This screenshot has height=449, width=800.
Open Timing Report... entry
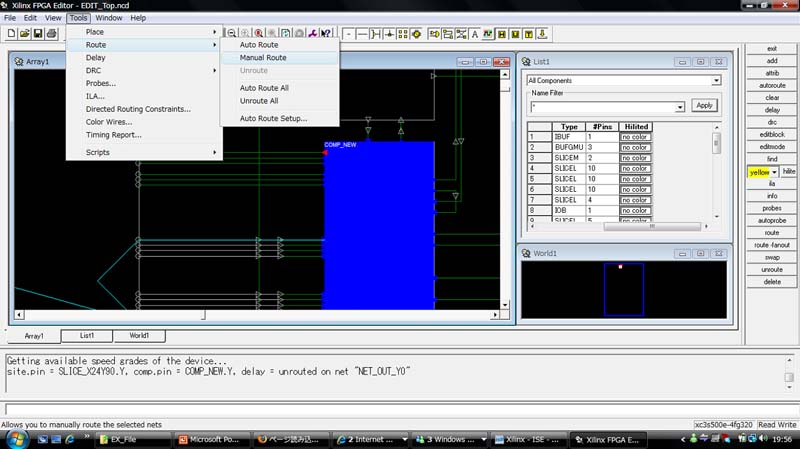113,135
